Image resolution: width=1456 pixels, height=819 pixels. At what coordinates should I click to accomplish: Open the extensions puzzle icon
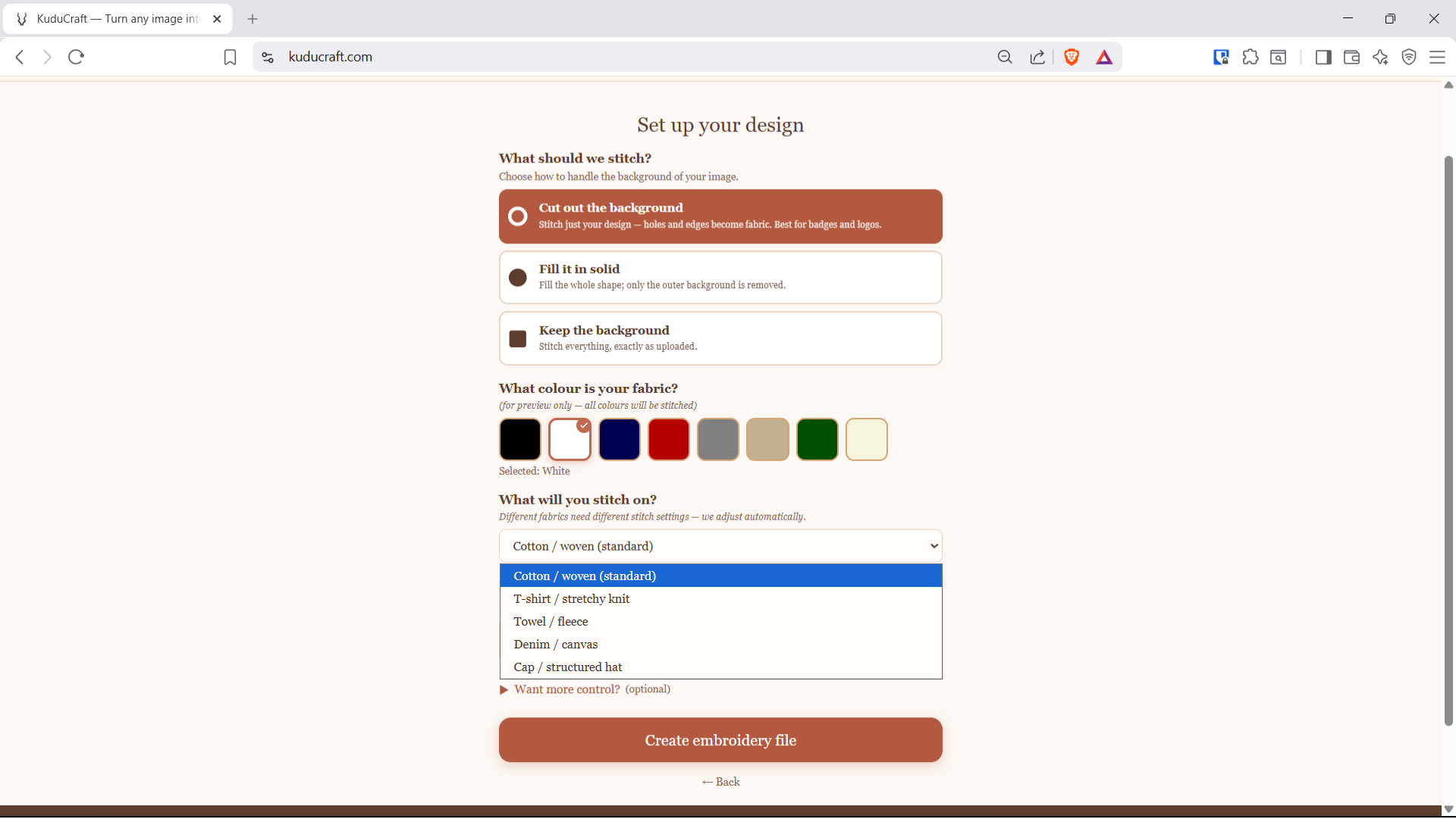pyautogui.click(x=1250, y=57)
